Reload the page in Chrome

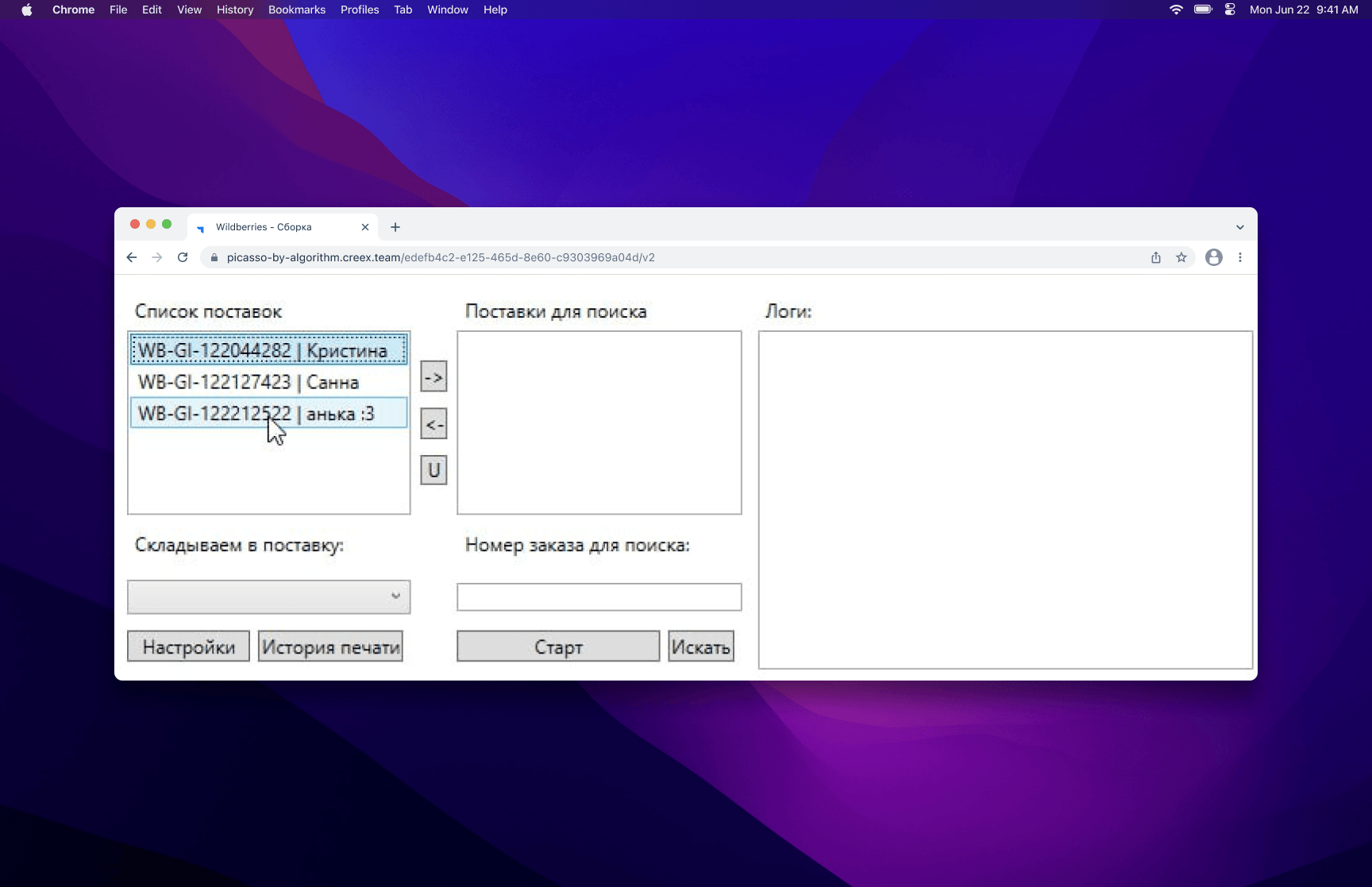[183, 257]
